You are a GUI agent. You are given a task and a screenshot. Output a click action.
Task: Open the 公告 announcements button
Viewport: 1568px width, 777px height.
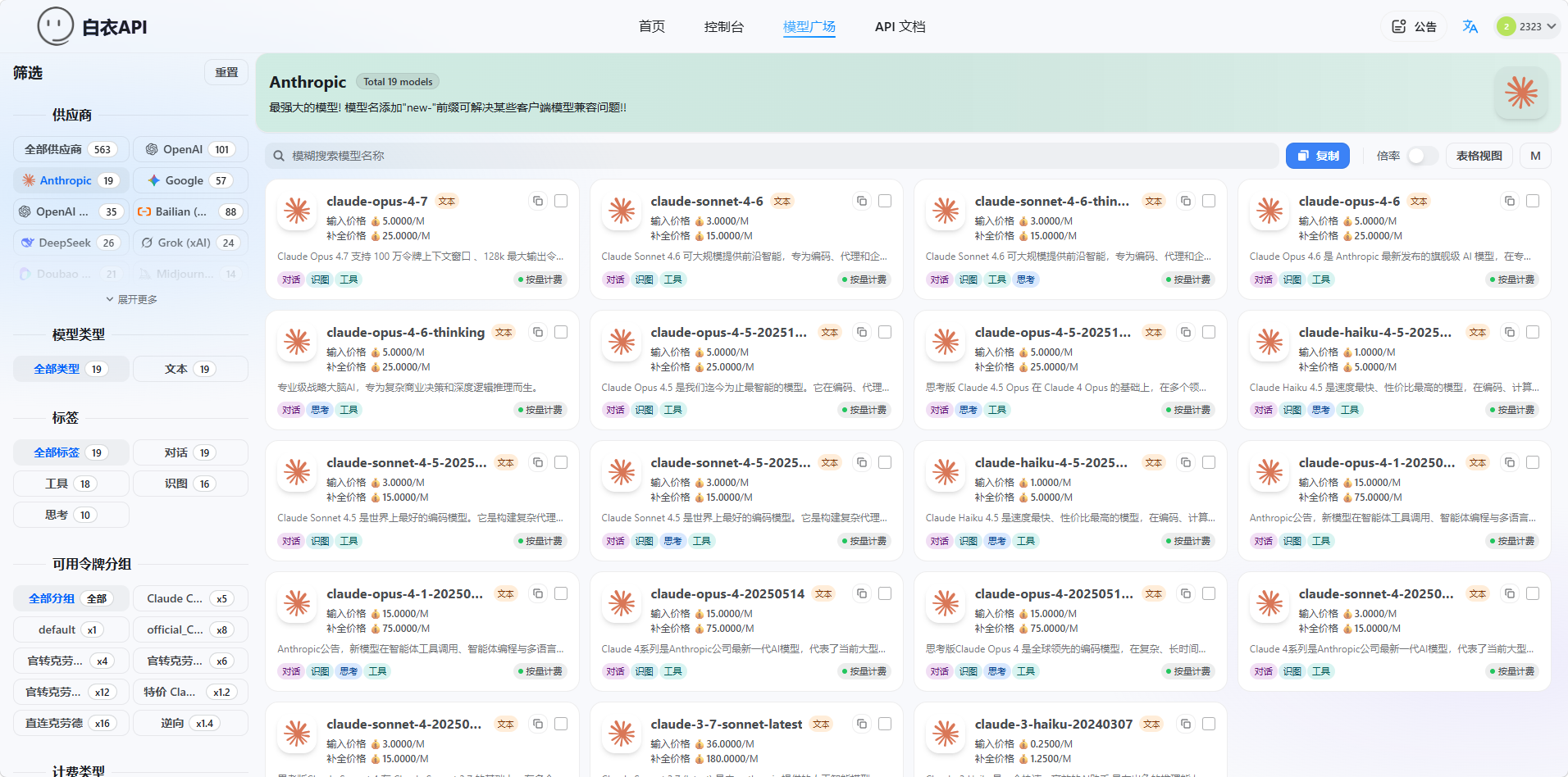[x=1415, y=26]
